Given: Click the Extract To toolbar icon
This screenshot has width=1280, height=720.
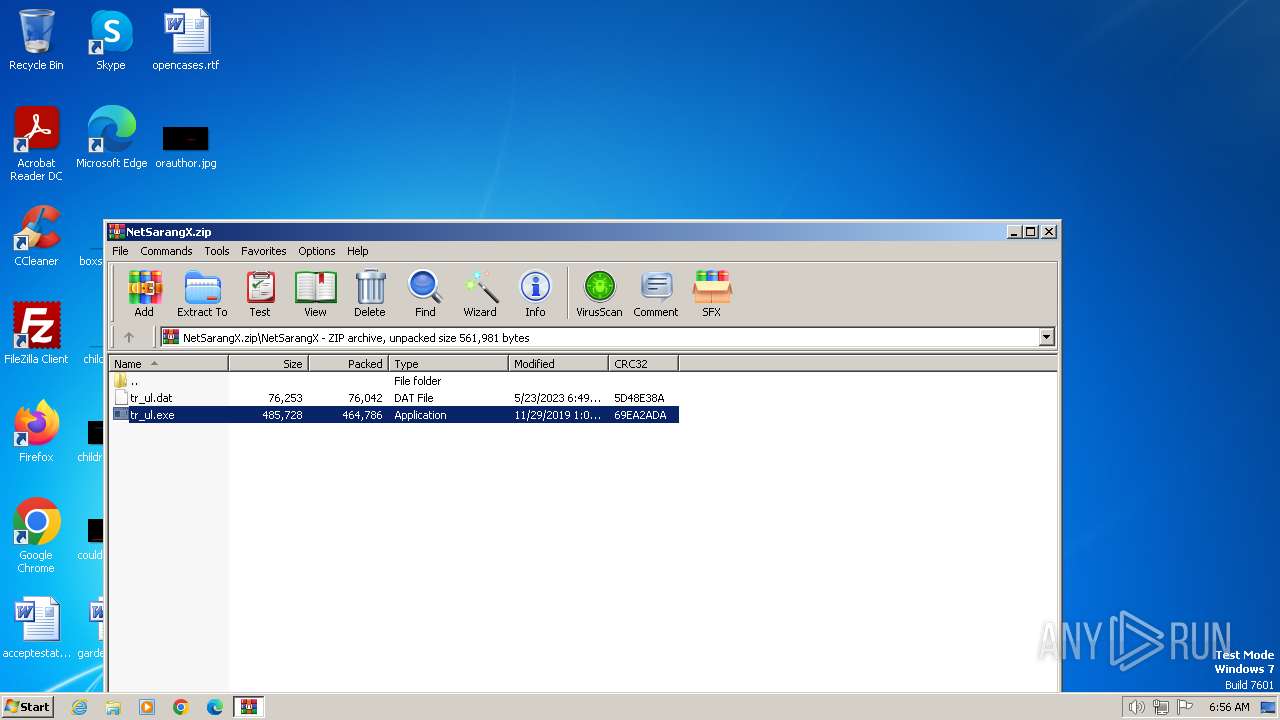Looking at the screenshot, I should click(202, 293).
